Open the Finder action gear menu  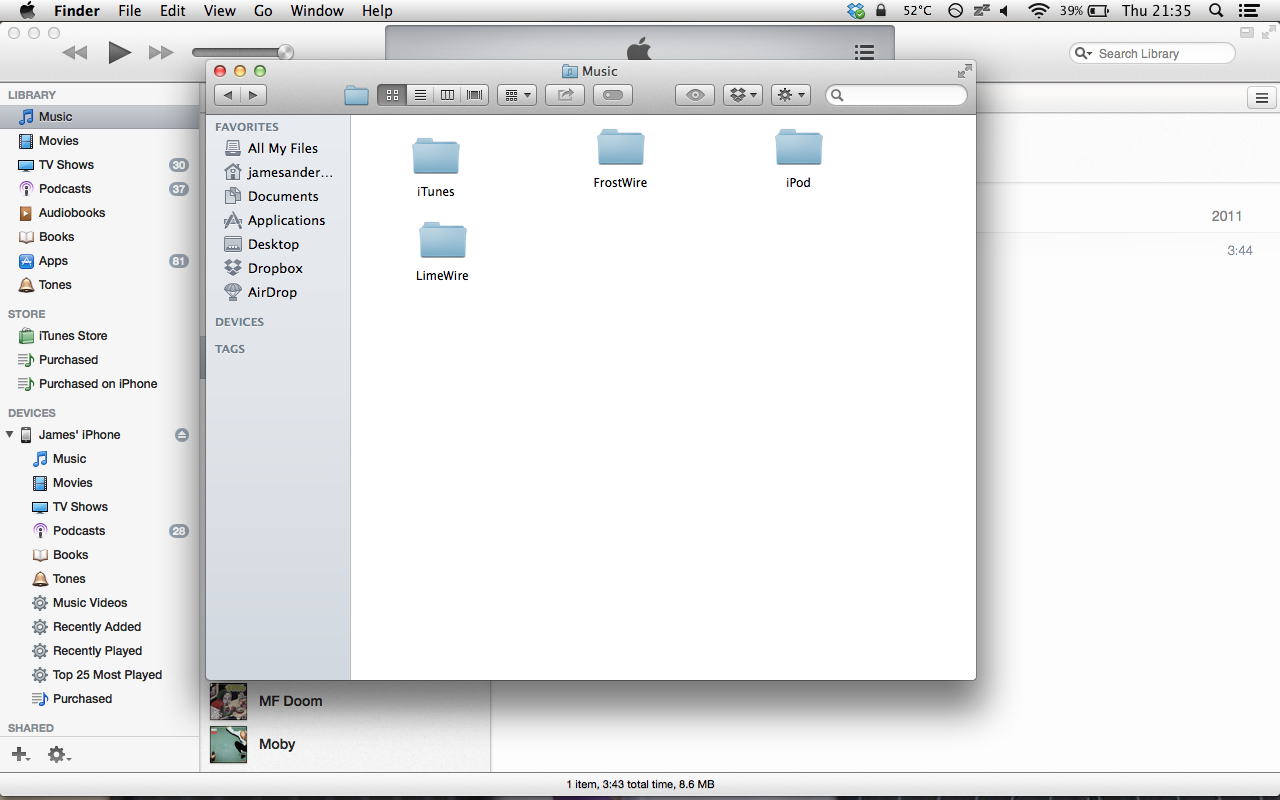(791, 95)
